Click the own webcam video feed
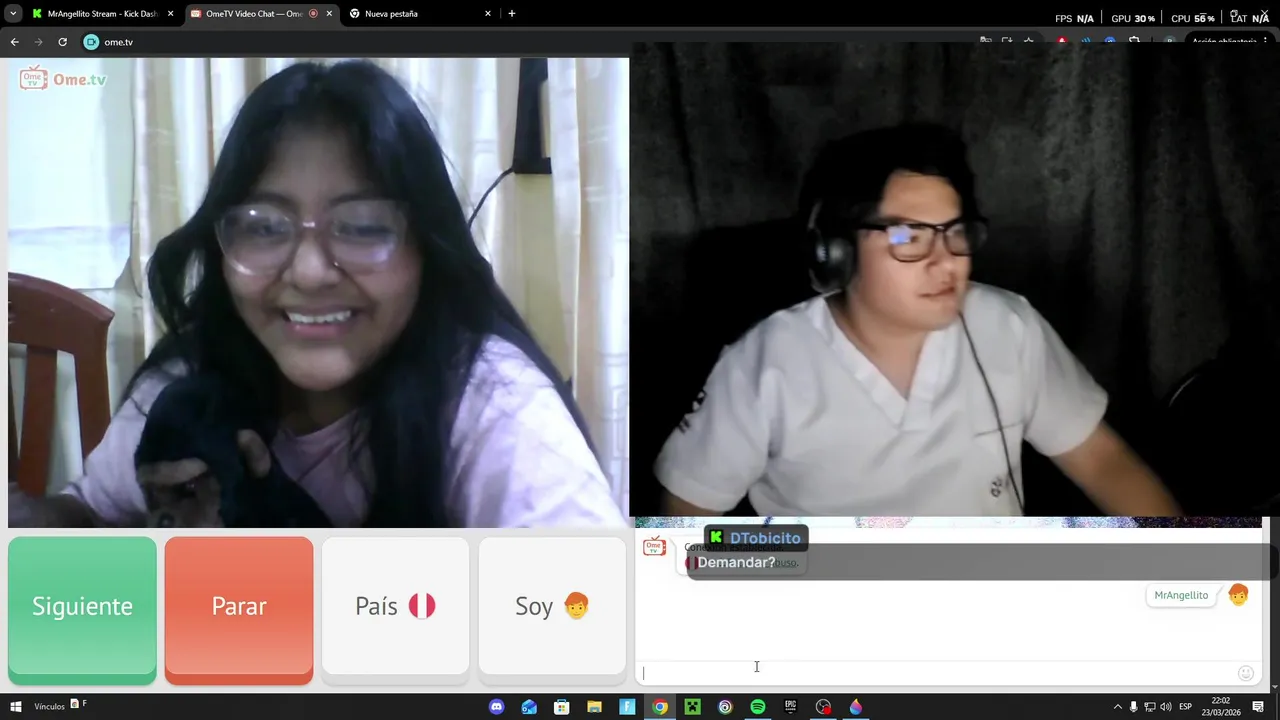This screenshot has width=1280, height=720. (x=955, y=280)
